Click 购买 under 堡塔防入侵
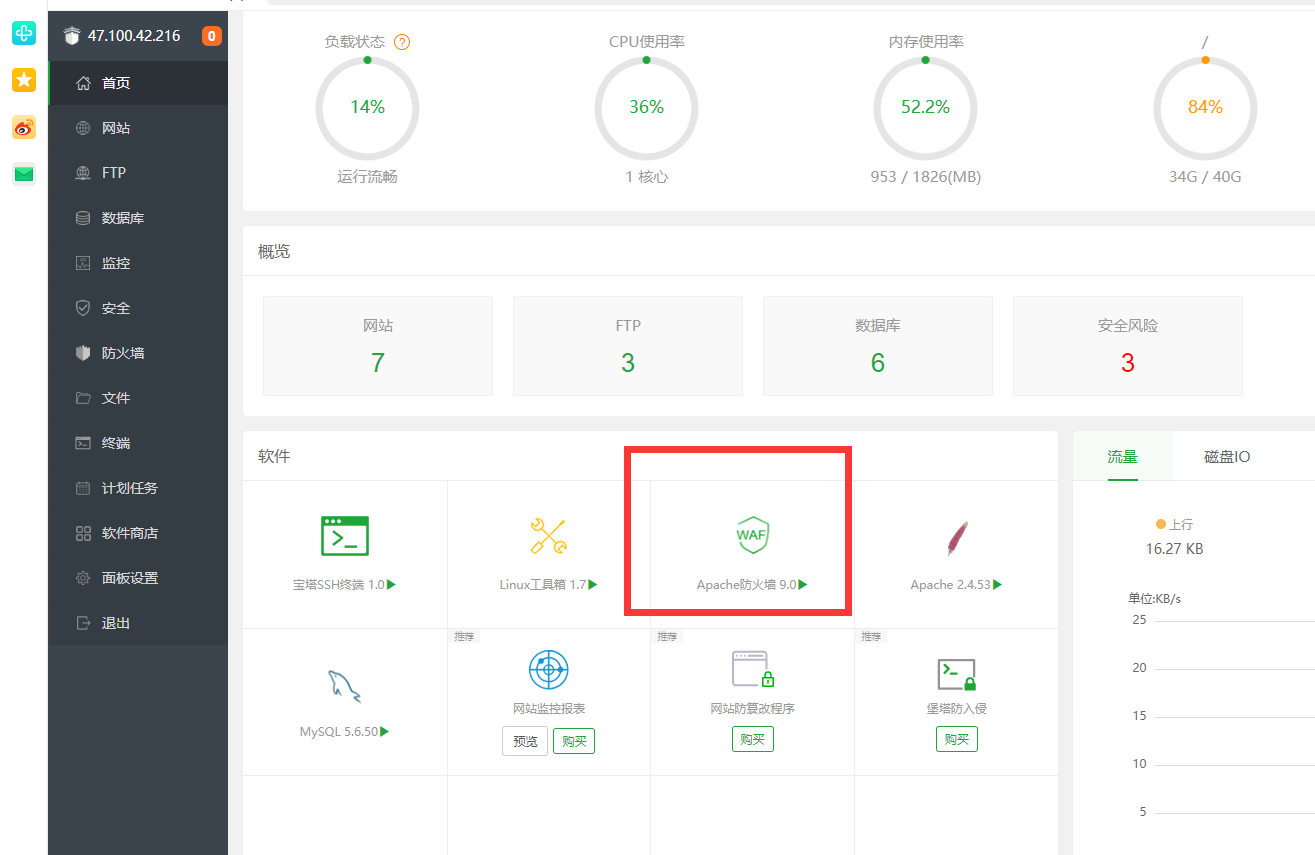 pos(957,739)
